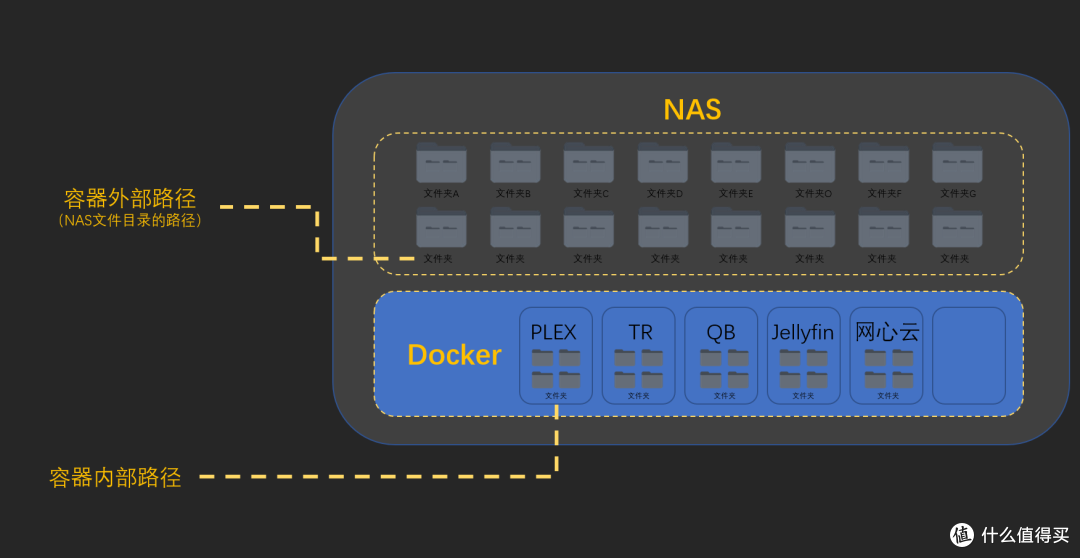Select the Jellyfin container
Screen dimensions: 1080x558
click(804, 355)
